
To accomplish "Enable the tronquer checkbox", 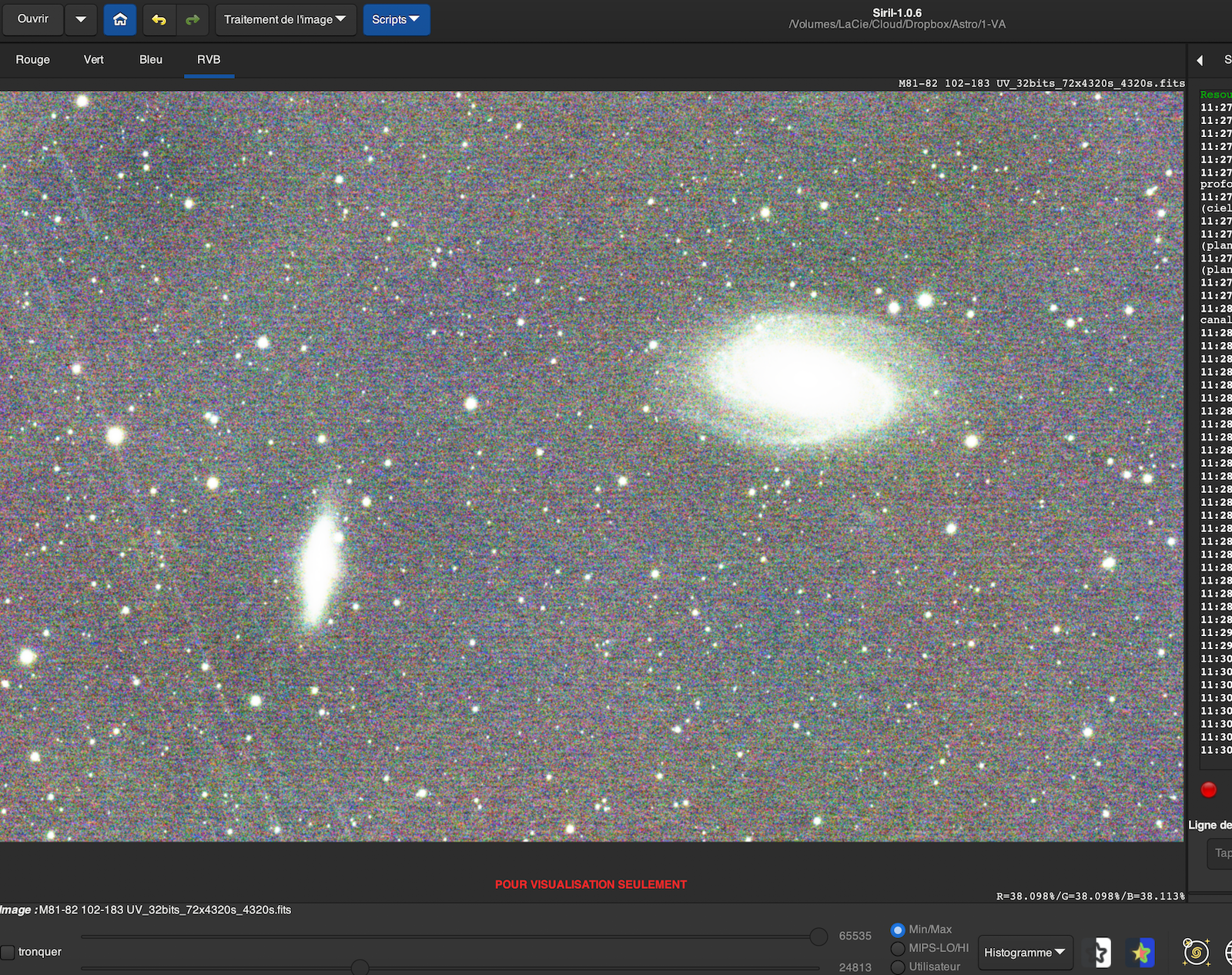I will point(8,952).
